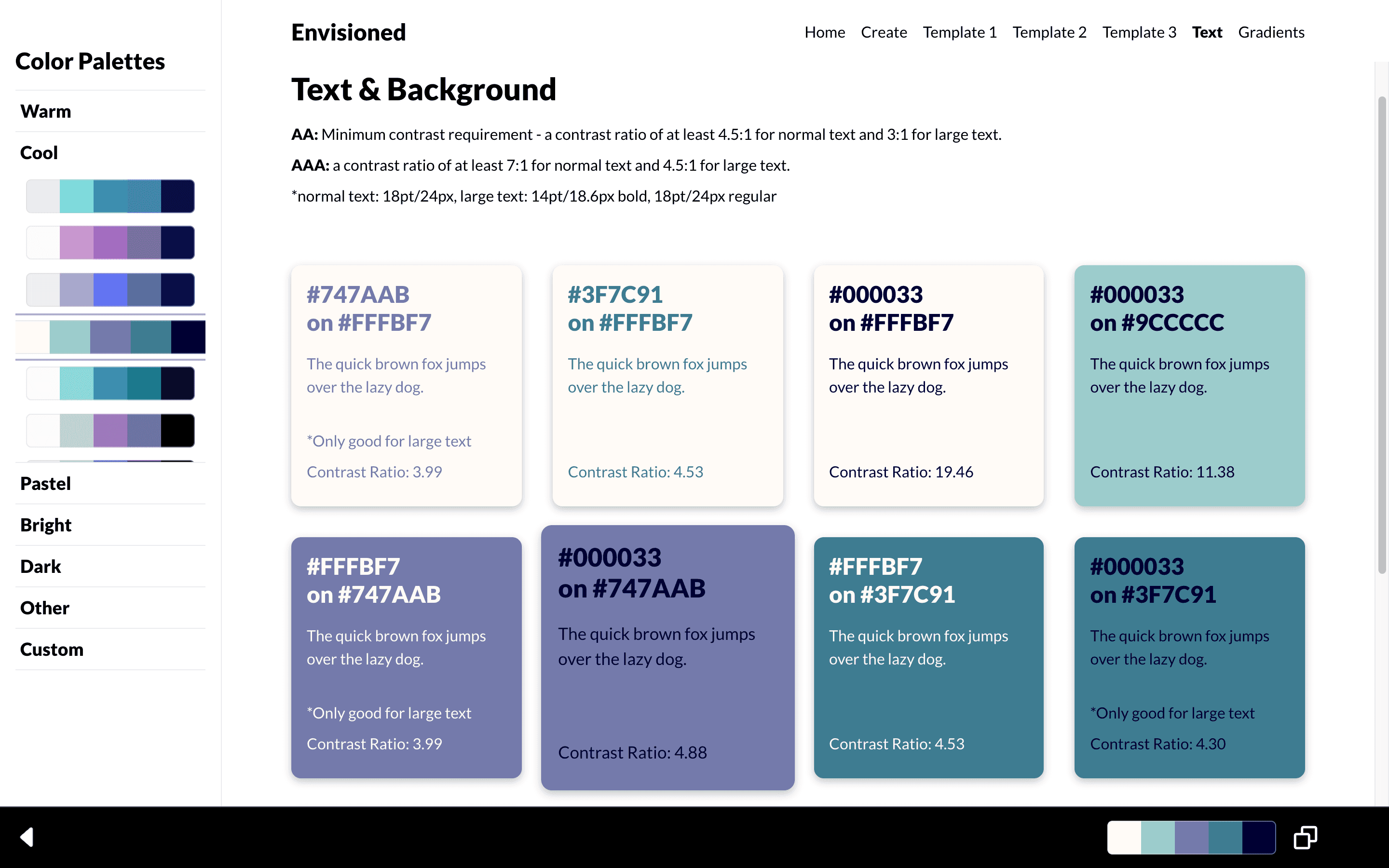Click the page vertical scrollbar
This screenshot has width=1389, height=868.
click(1382, 336)
